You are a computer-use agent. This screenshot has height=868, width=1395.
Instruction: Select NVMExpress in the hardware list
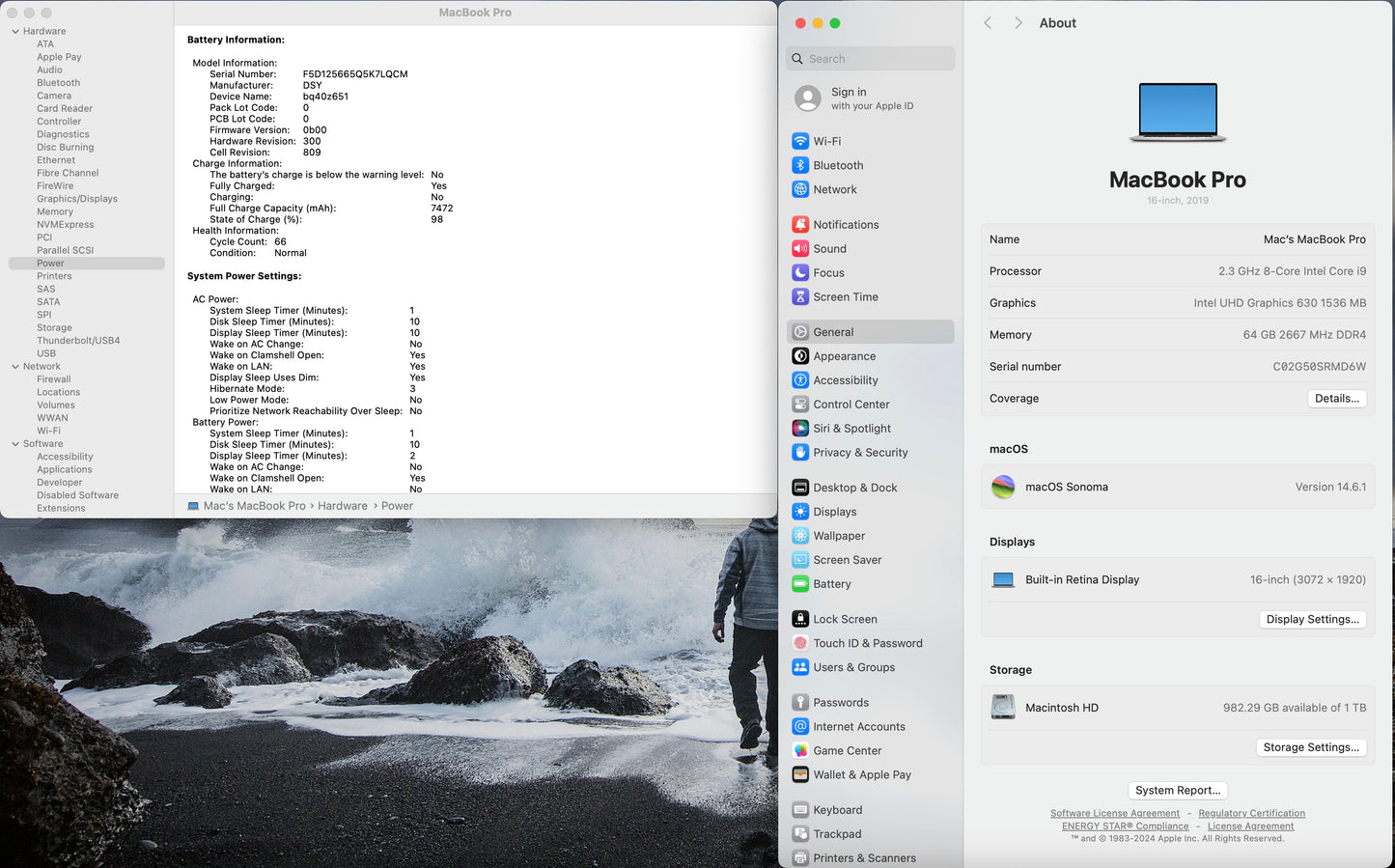(66, 225)
